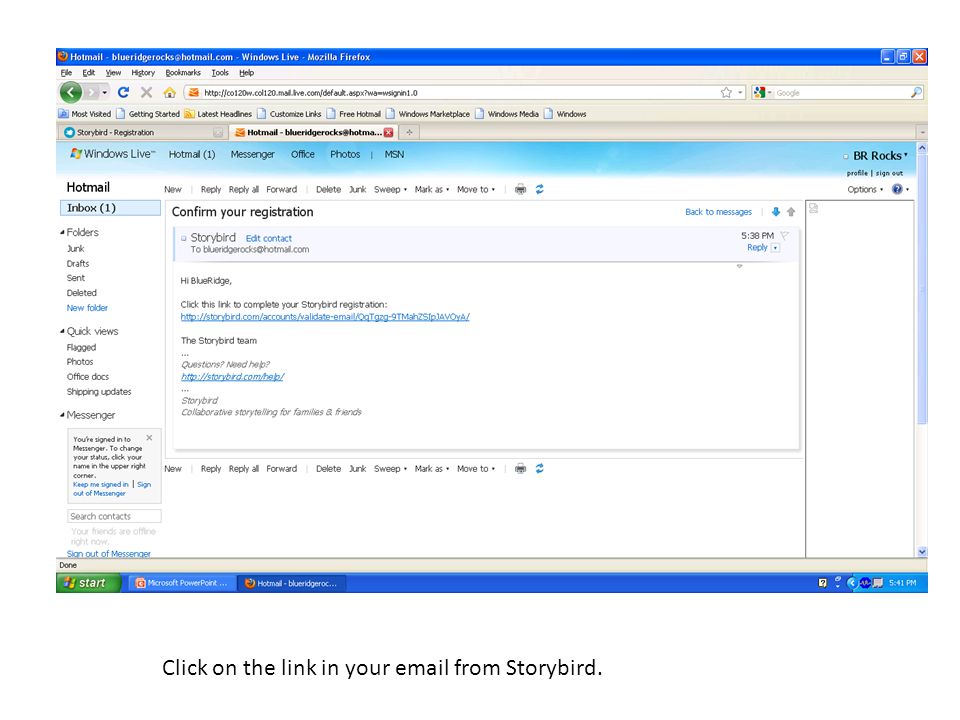Viewport: 960px width, 720px height.
Task: Switch to the Storybird - Registration tab
Action: [143, 132]
